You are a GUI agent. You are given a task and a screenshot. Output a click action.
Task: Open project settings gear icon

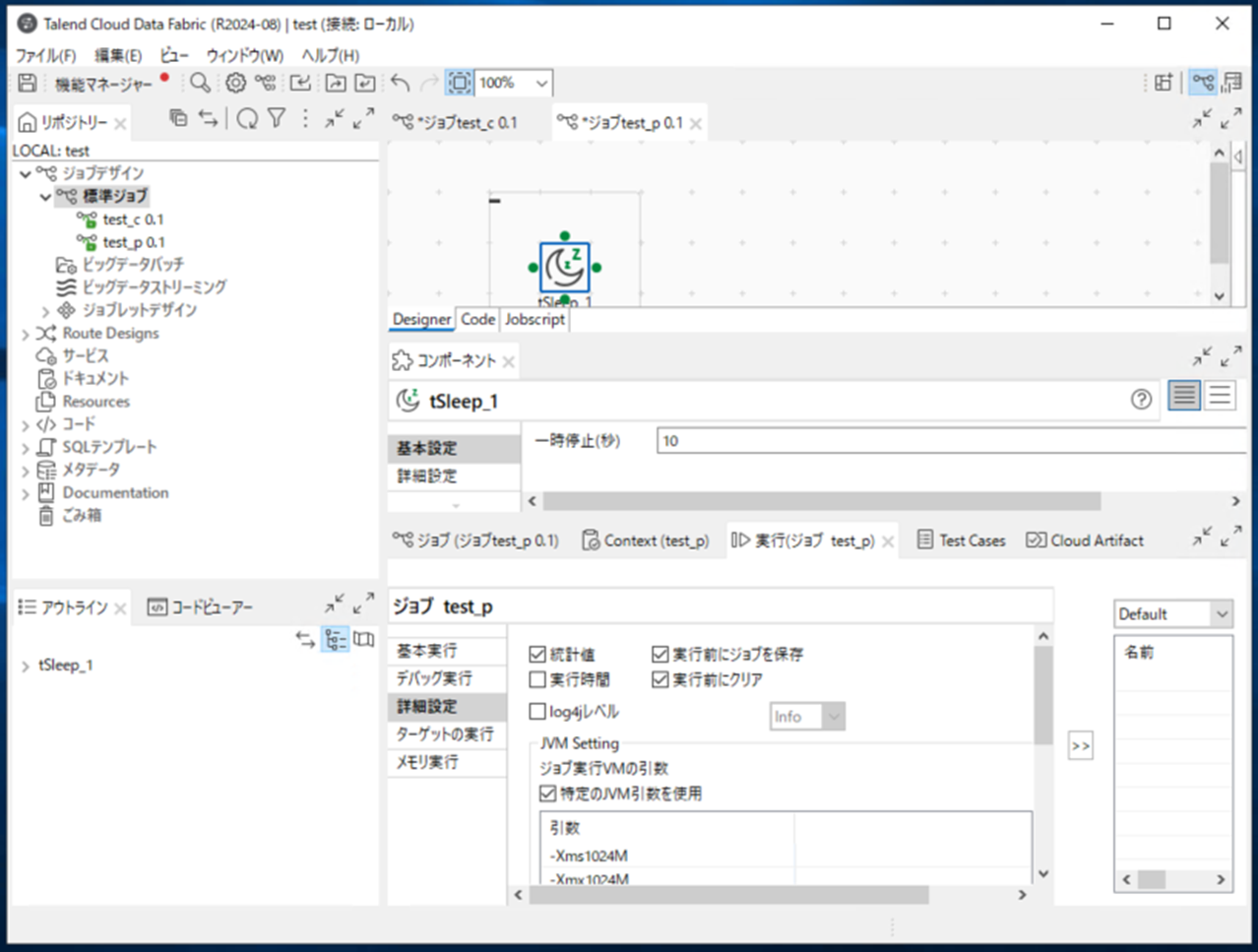click(236, 84)
